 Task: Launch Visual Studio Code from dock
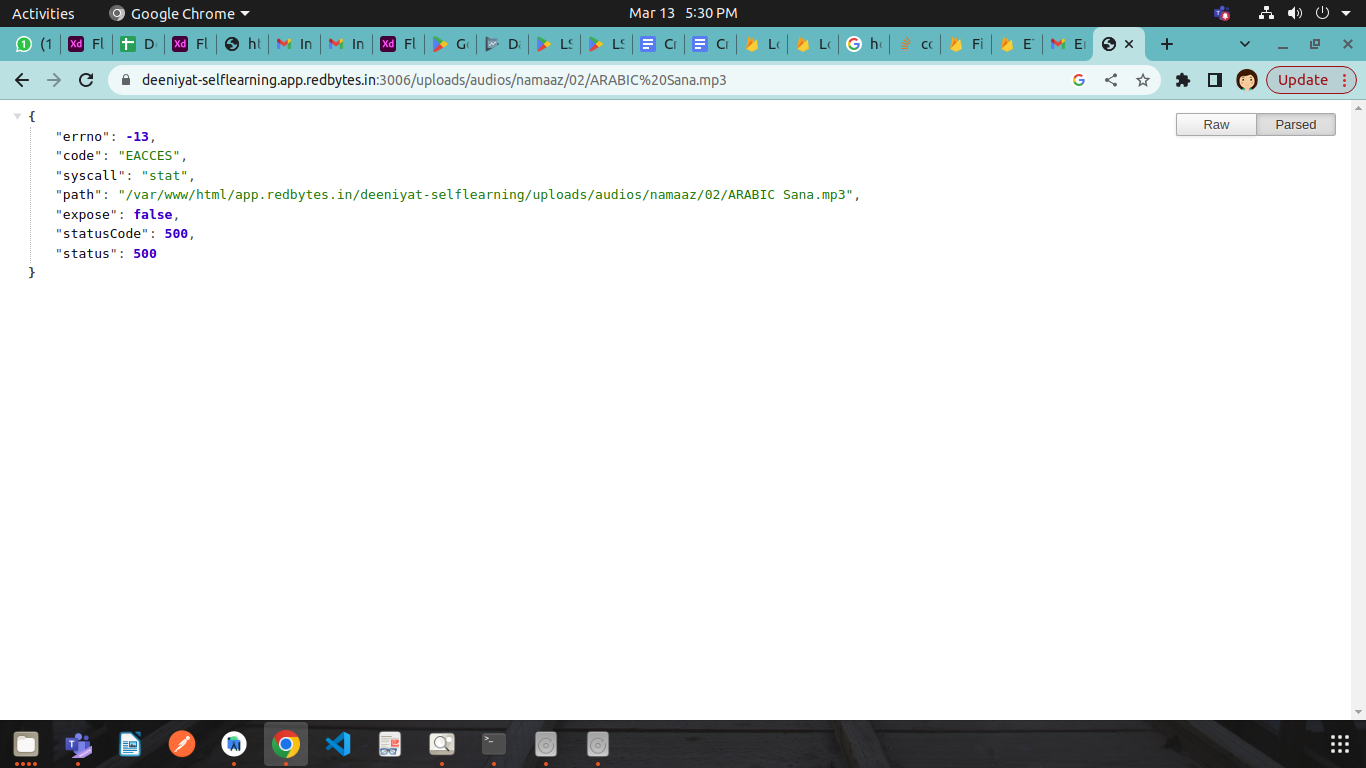[338, 744]
